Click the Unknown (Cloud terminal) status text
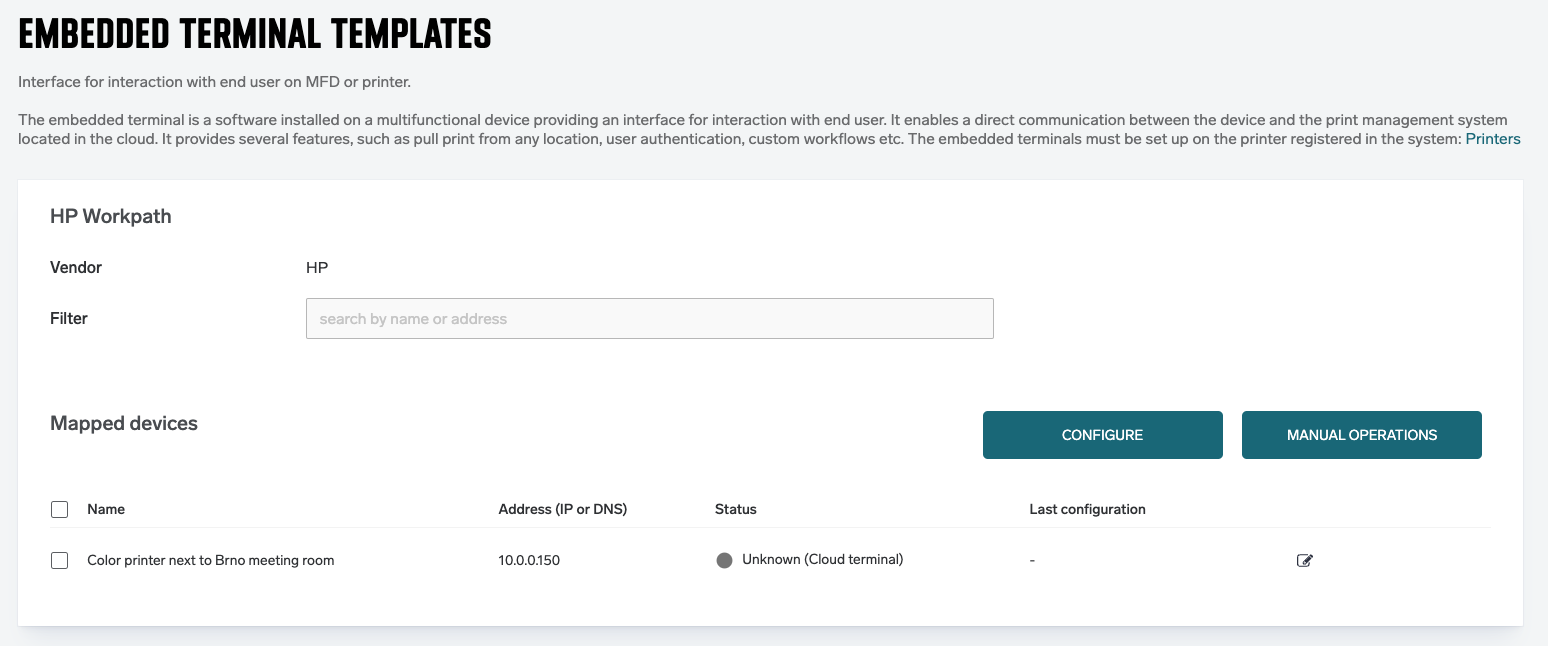The image size is (1548, 646). click(822, 560)
